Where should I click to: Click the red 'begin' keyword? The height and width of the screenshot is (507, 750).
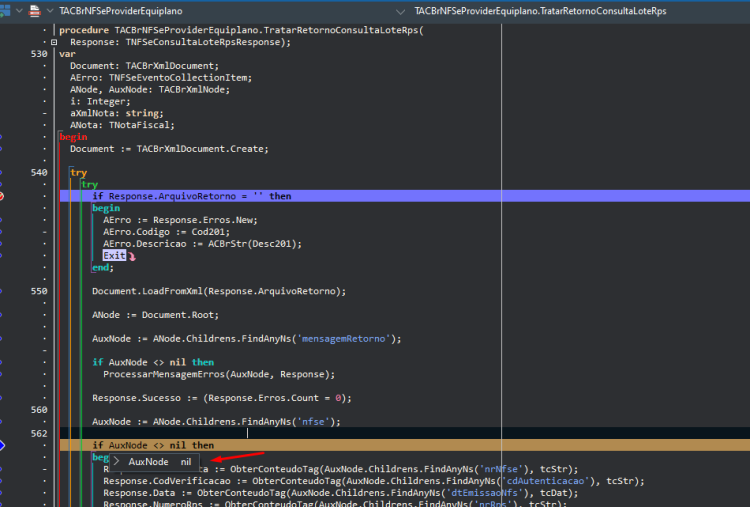point(73,137)
